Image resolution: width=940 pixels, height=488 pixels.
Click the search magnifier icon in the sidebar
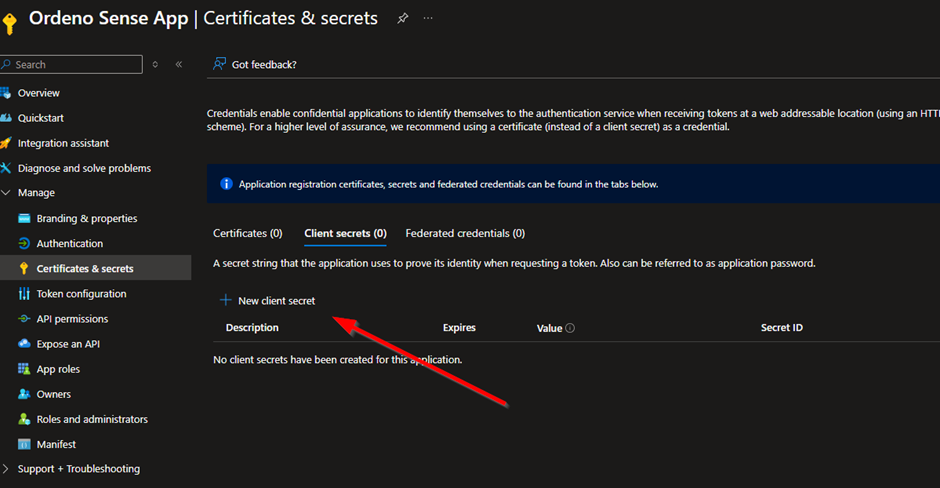click(x=7, y=64)
